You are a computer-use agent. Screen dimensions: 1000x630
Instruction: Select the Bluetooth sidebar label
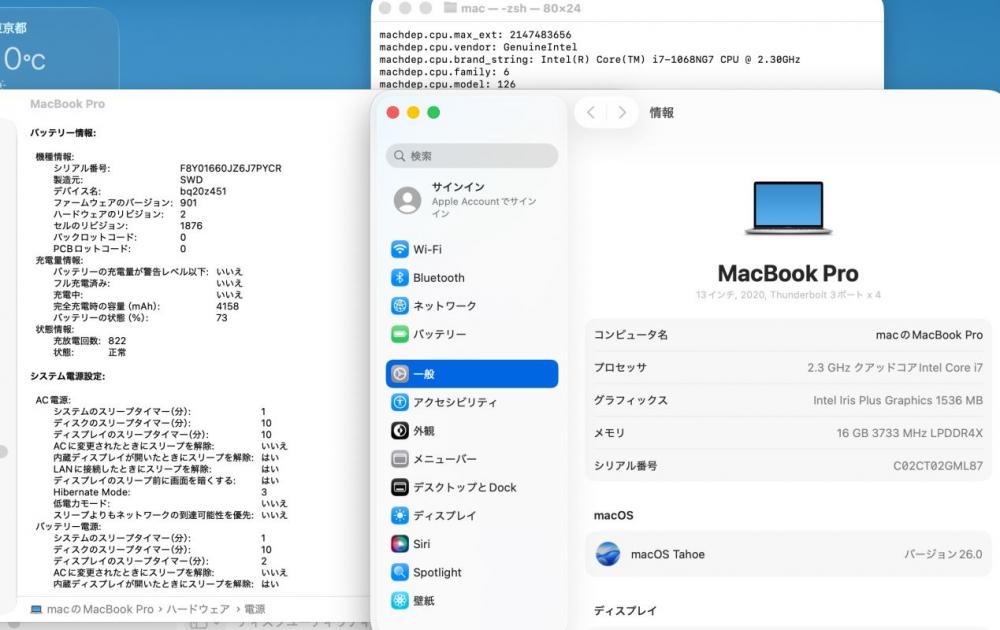(x=439, y=278)
